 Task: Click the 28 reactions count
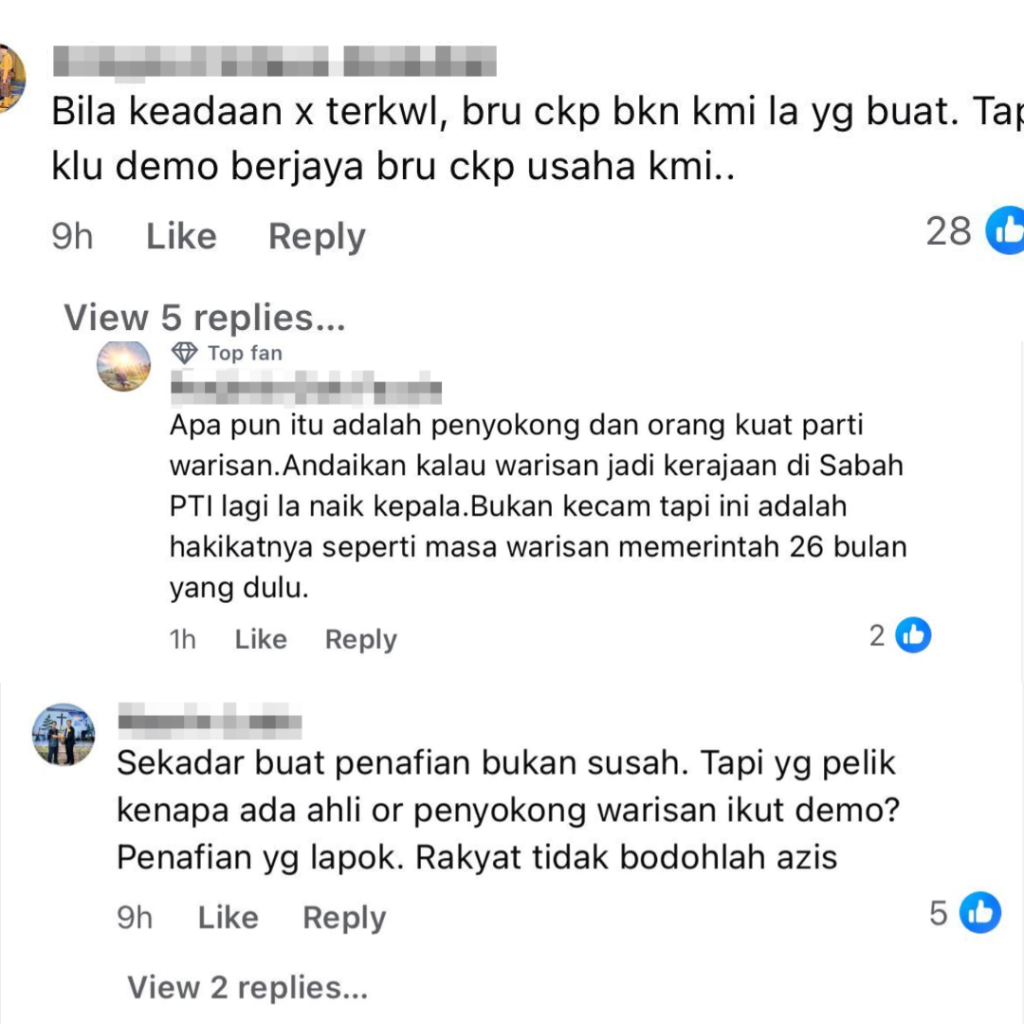(x=948, y=231)
